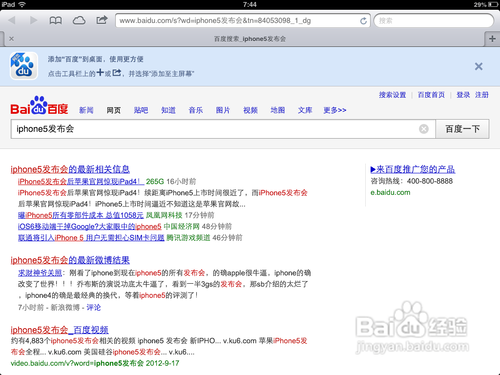500x375 pixels.
Task: Go to 百度首页 link
Action: [x=431, y=95]
